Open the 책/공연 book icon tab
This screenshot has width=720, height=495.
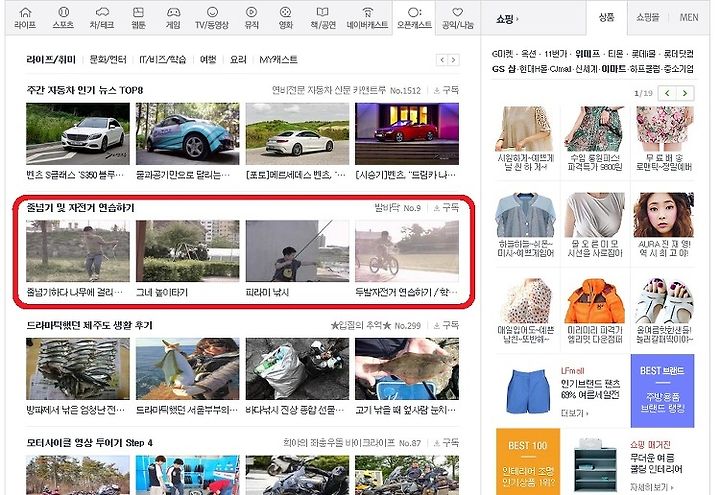(323, 17)
